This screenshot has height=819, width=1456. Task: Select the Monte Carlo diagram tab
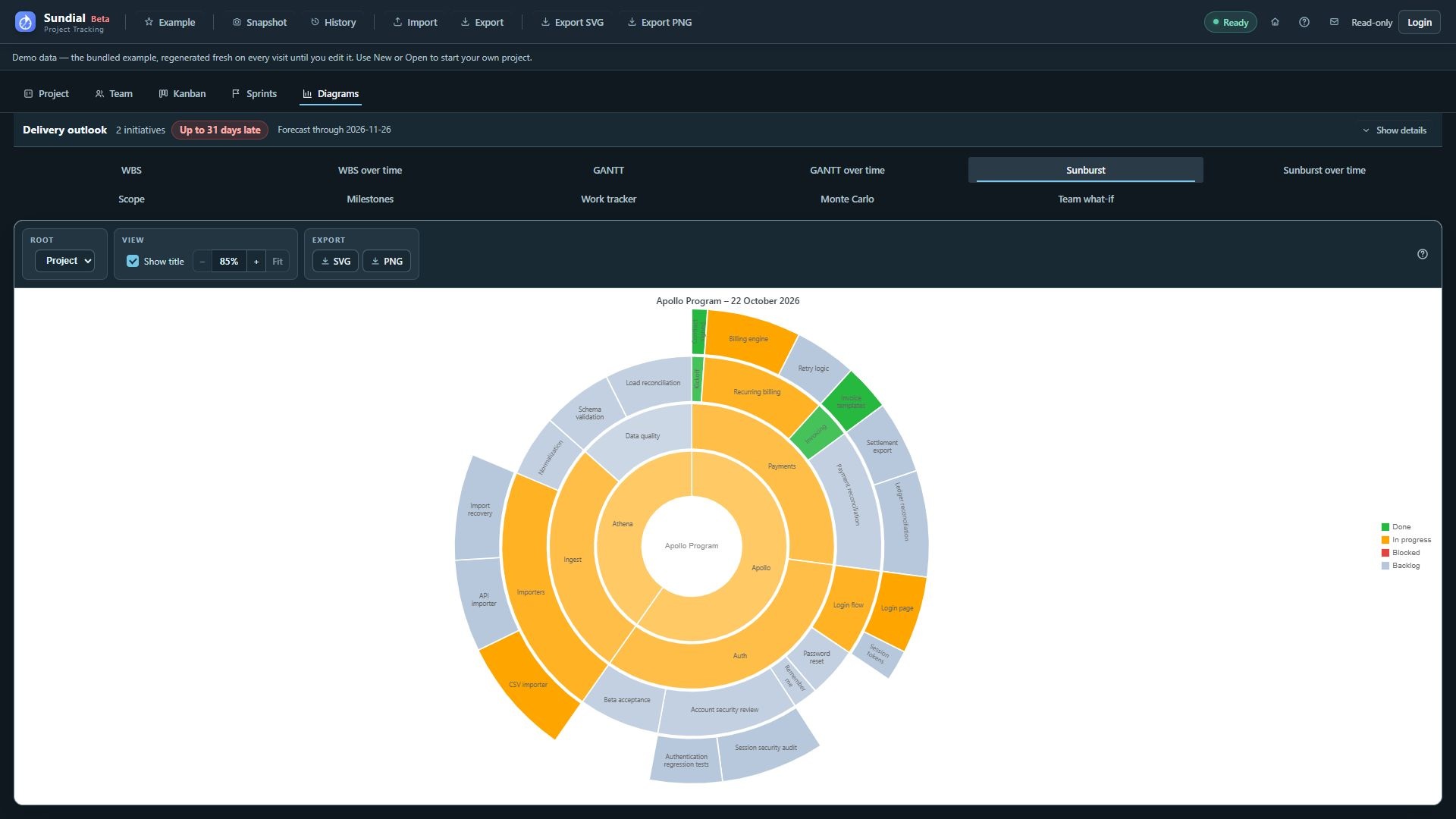tap(847, 199)
